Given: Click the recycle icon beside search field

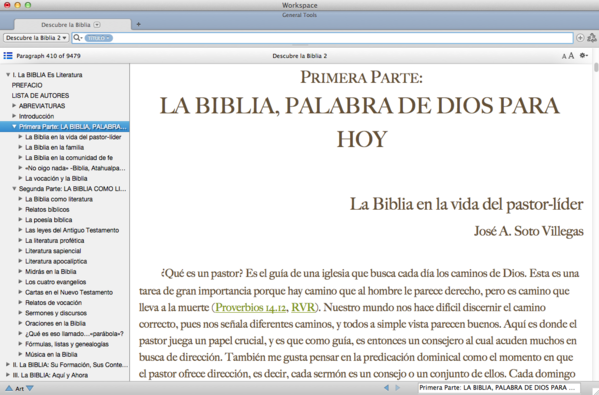Looking at the screenshot, I should point(592,37).
